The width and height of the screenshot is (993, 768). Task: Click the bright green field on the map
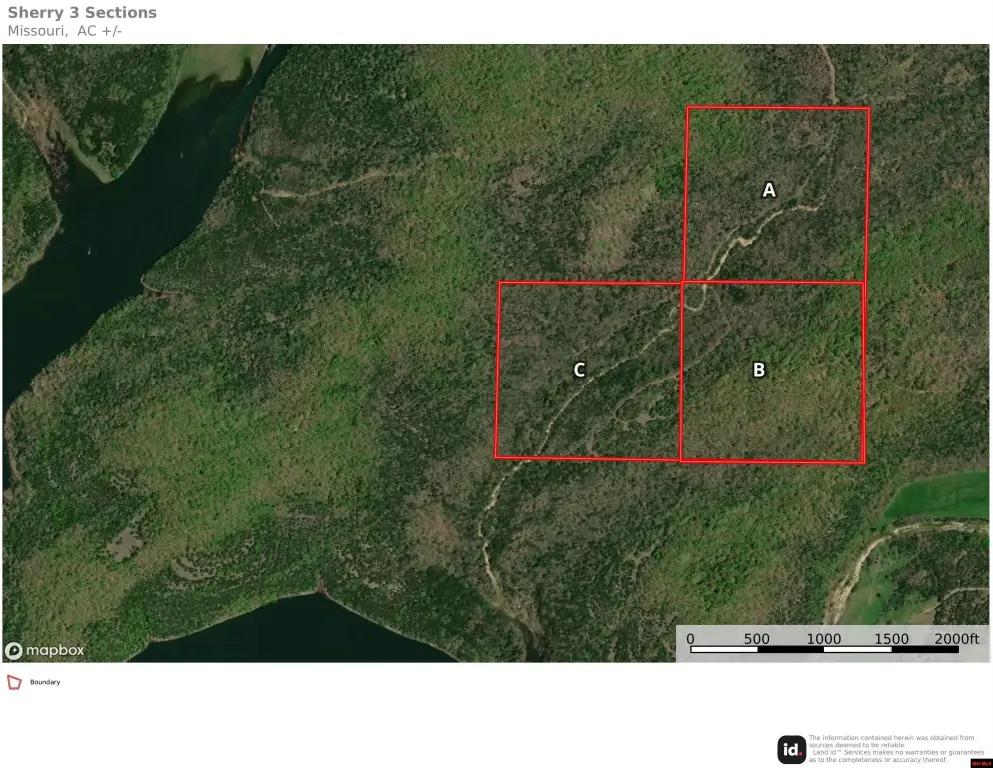[x=940, y=495]
